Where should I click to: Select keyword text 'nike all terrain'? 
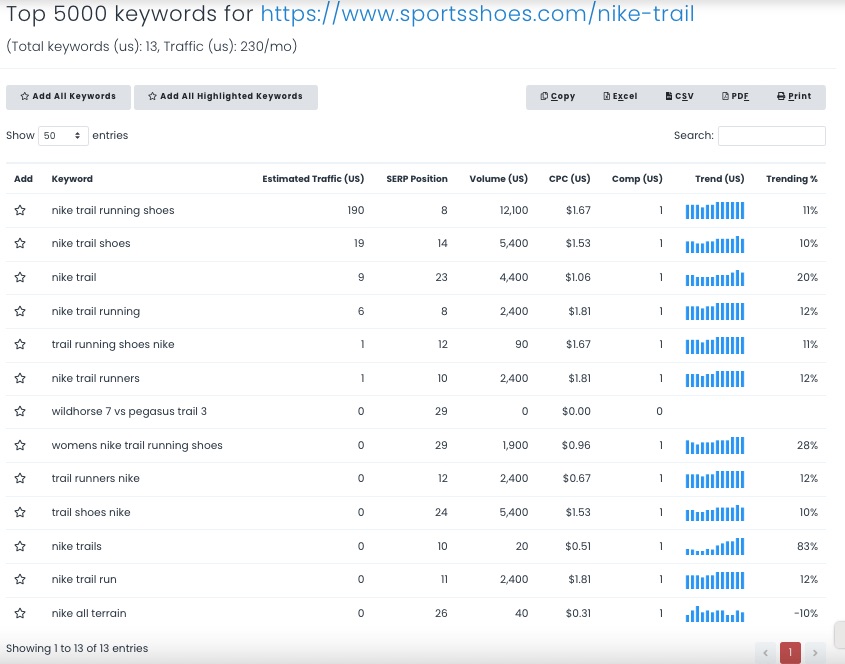pos(89,613)
